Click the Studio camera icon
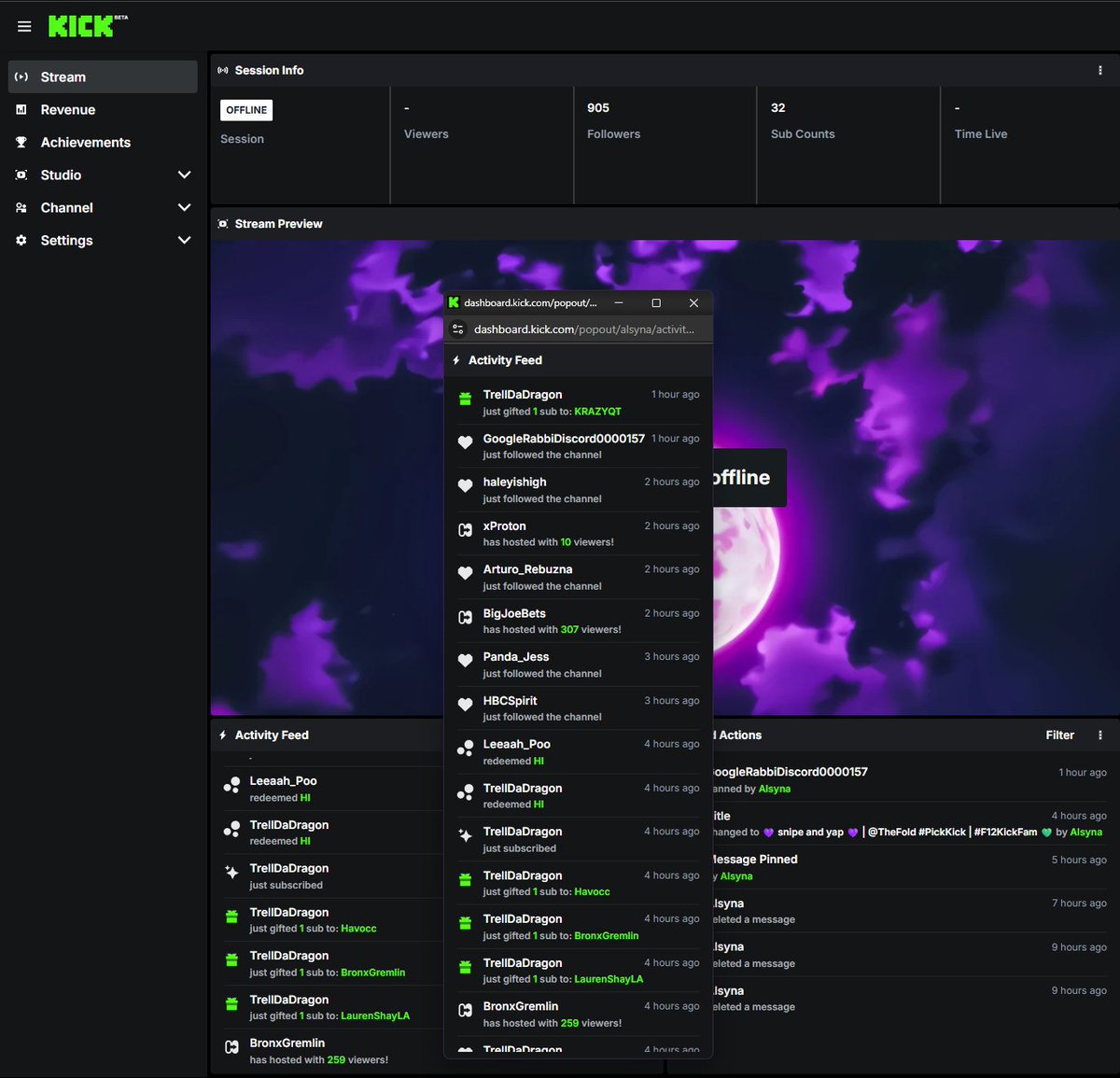 [21, 175]
